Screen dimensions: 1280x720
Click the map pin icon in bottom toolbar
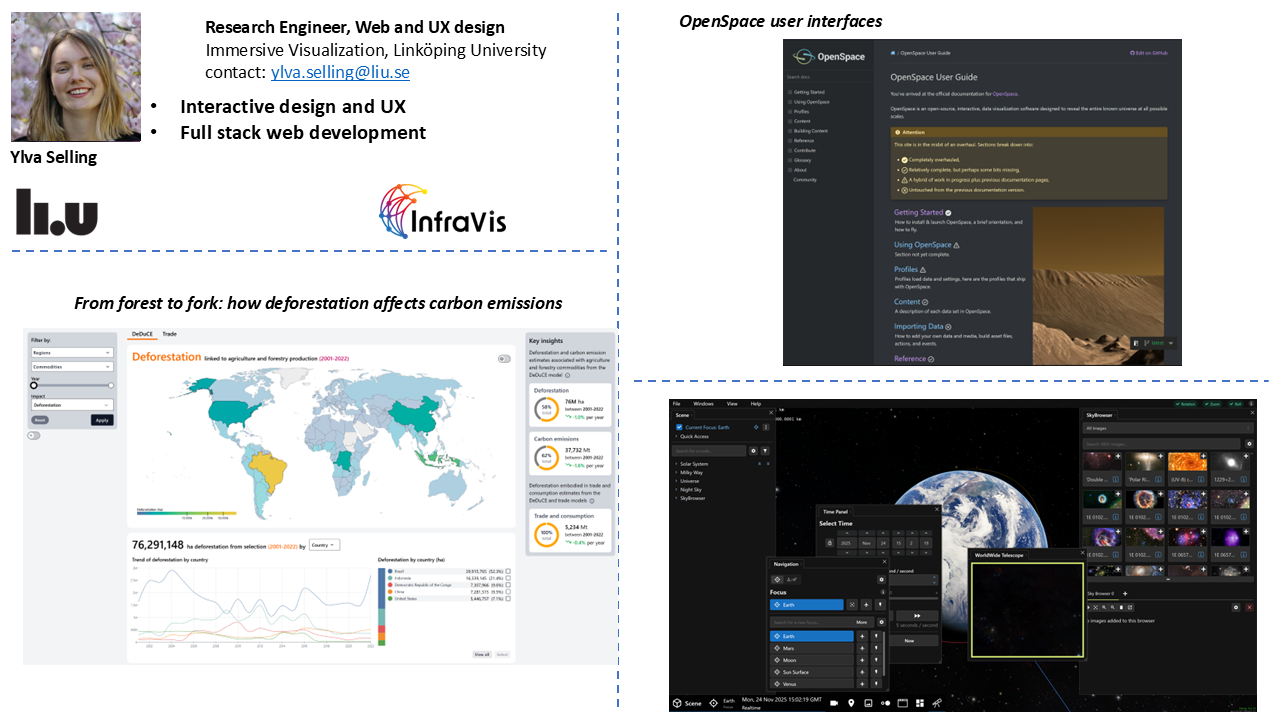[x=851, y=703]
